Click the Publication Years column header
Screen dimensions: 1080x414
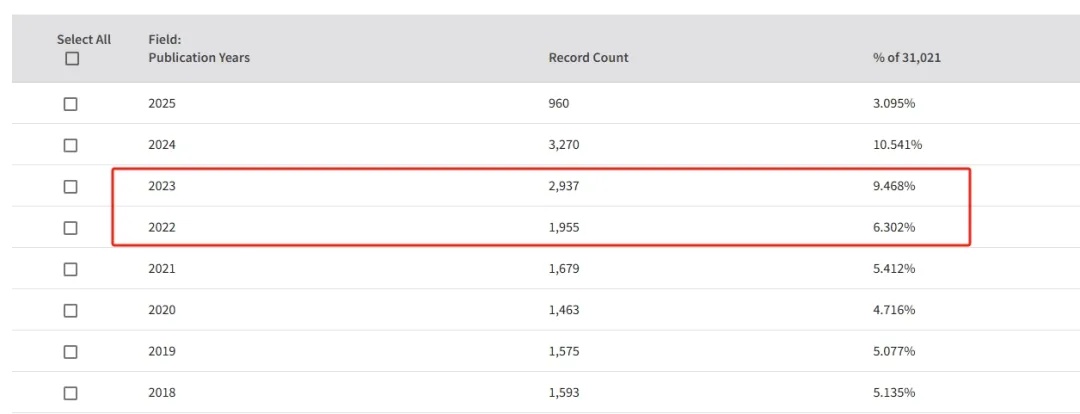click(x=199, y=58)
